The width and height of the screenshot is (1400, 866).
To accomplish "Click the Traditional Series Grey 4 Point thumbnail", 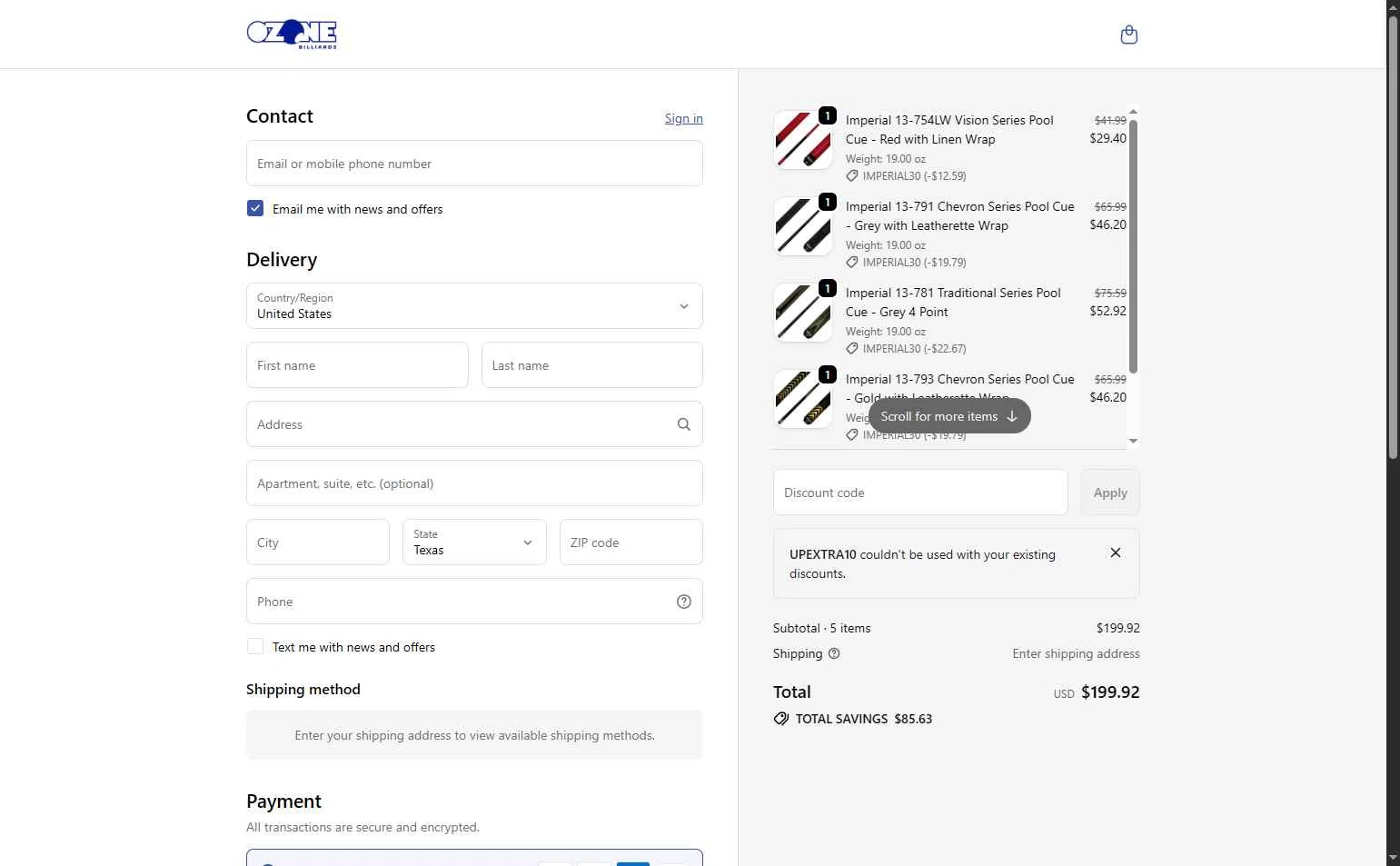I will (x=803, y=313).
